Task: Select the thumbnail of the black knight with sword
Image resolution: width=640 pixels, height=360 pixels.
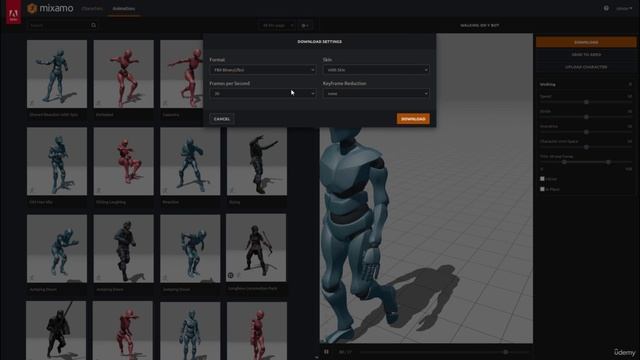Action: click(x=56, y=331)
